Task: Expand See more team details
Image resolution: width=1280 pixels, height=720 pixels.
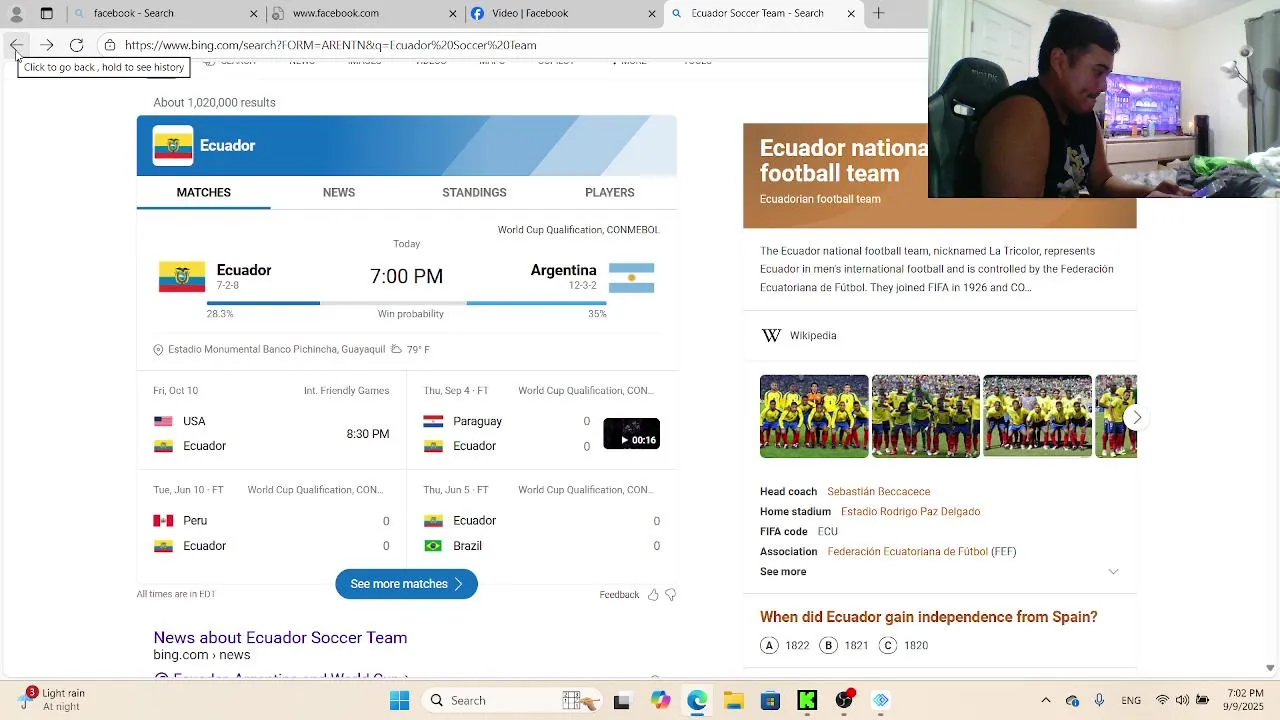Action: click(x=783, y=572)
